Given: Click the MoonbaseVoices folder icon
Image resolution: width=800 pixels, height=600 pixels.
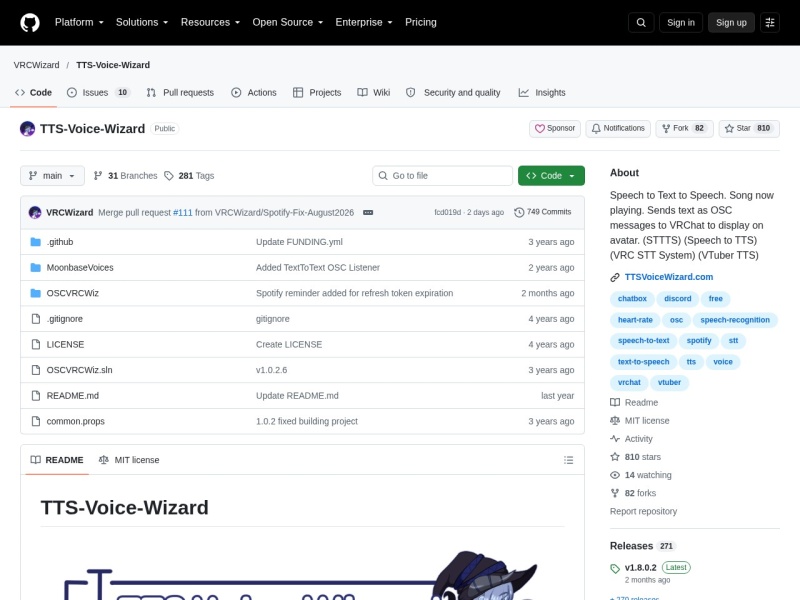Looking at the screenshot, I should (x=35, y=267).
